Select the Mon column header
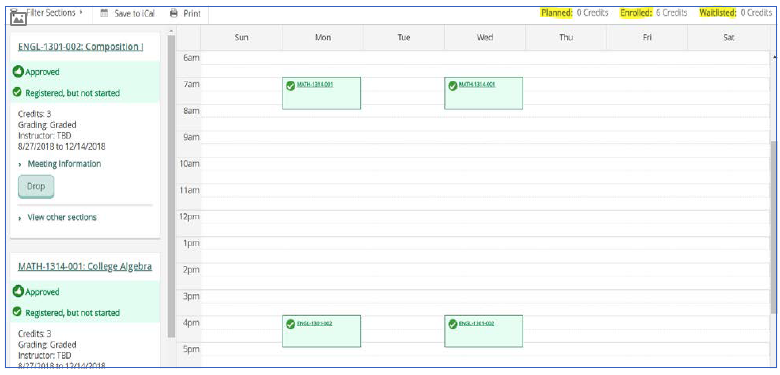Screen dimensions: 780x375 (x=323, y=37)
